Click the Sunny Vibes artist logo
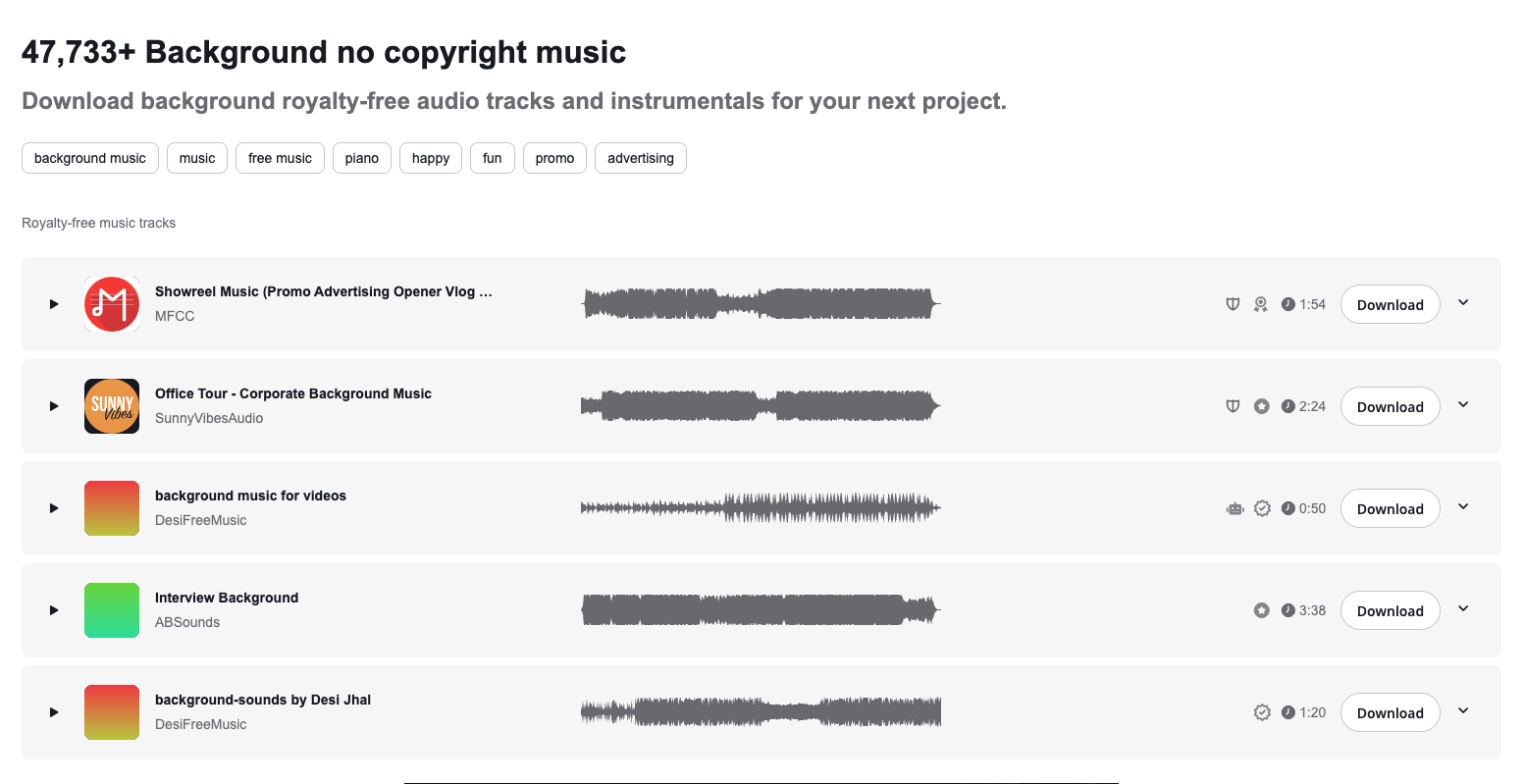 click(x=112, y=406)
